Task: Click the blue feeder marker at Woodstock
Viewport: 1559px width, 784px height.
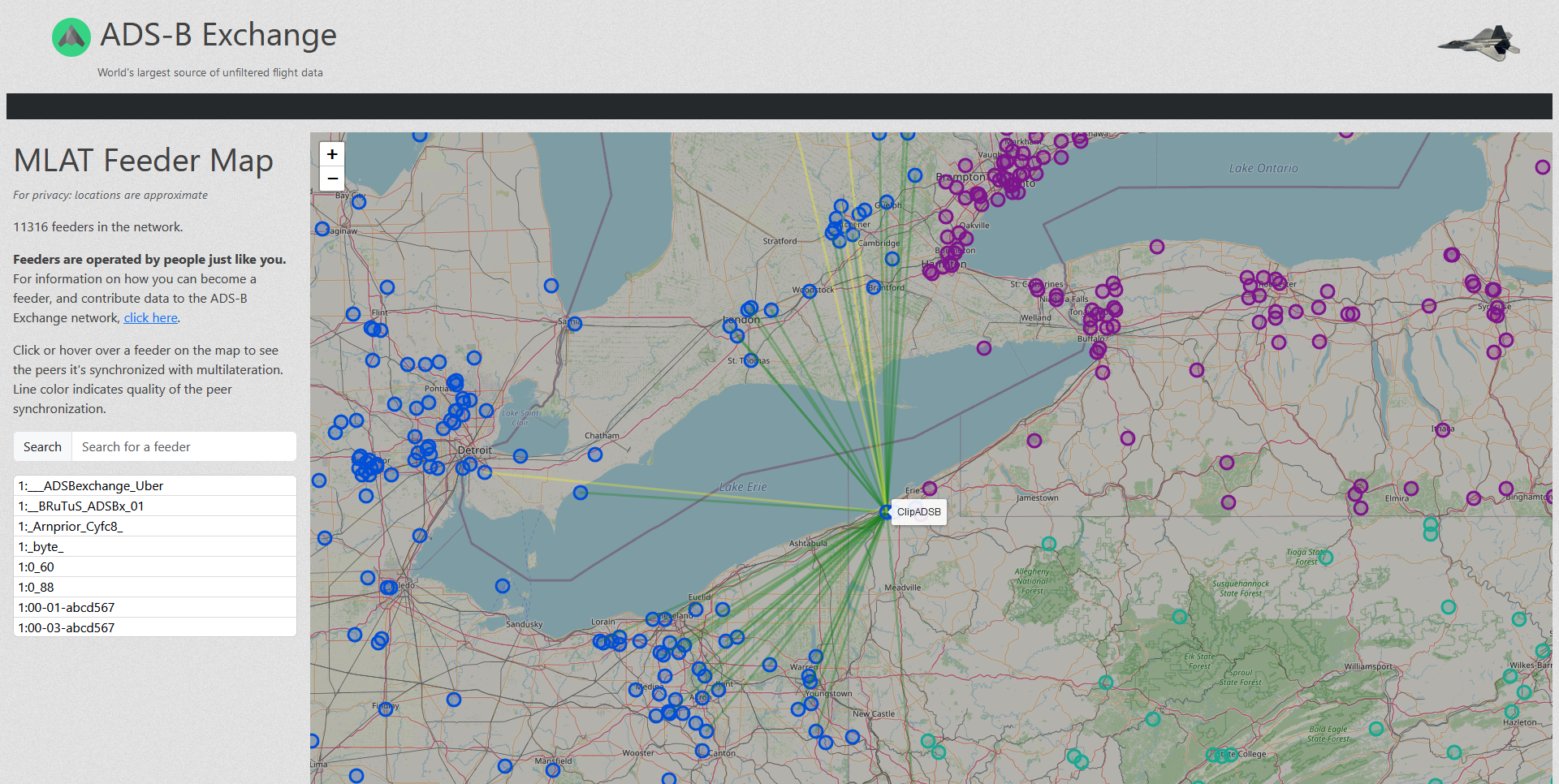Action: point(810,291)
